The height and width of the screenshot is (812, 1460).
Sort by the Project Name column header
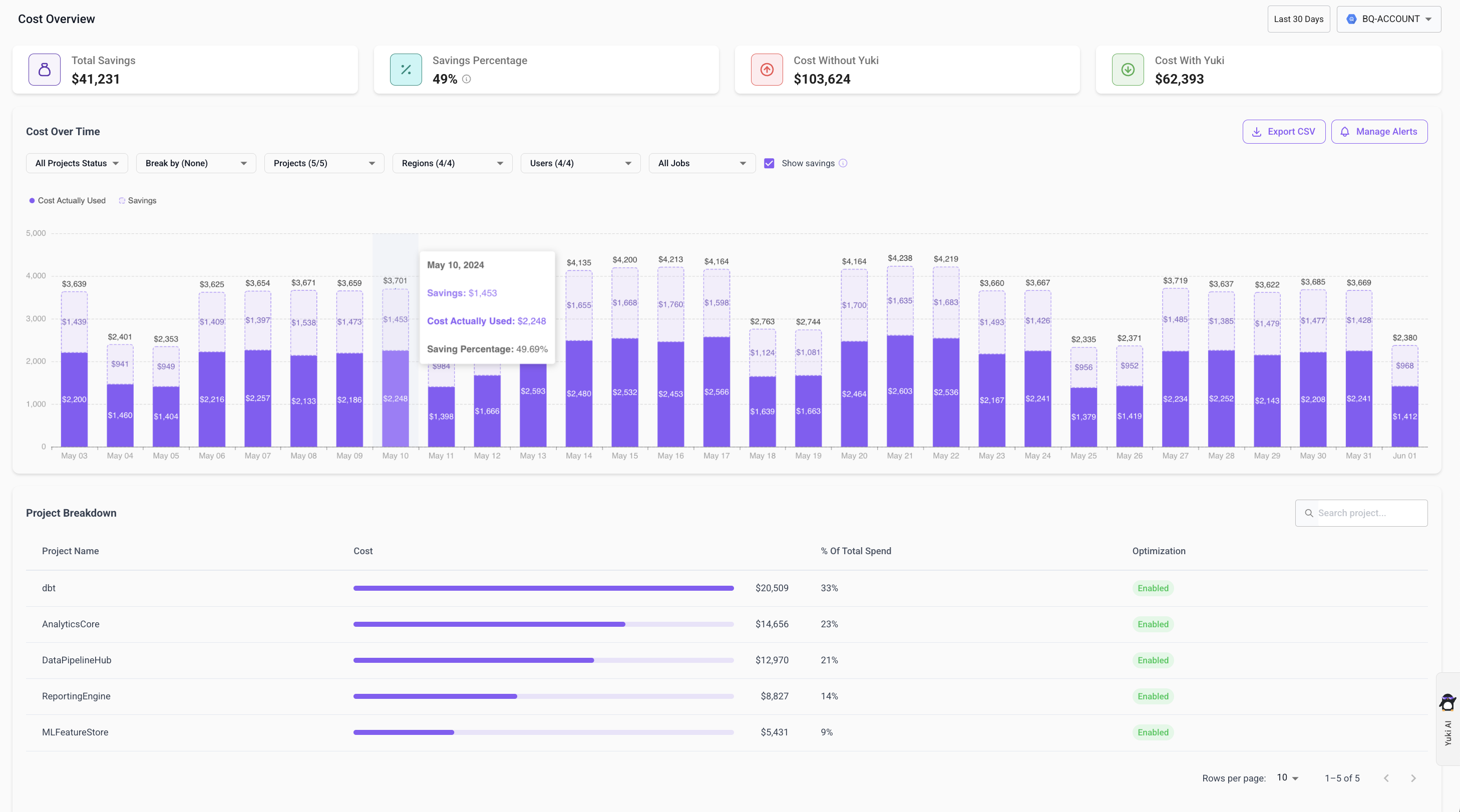coord(70,551)
